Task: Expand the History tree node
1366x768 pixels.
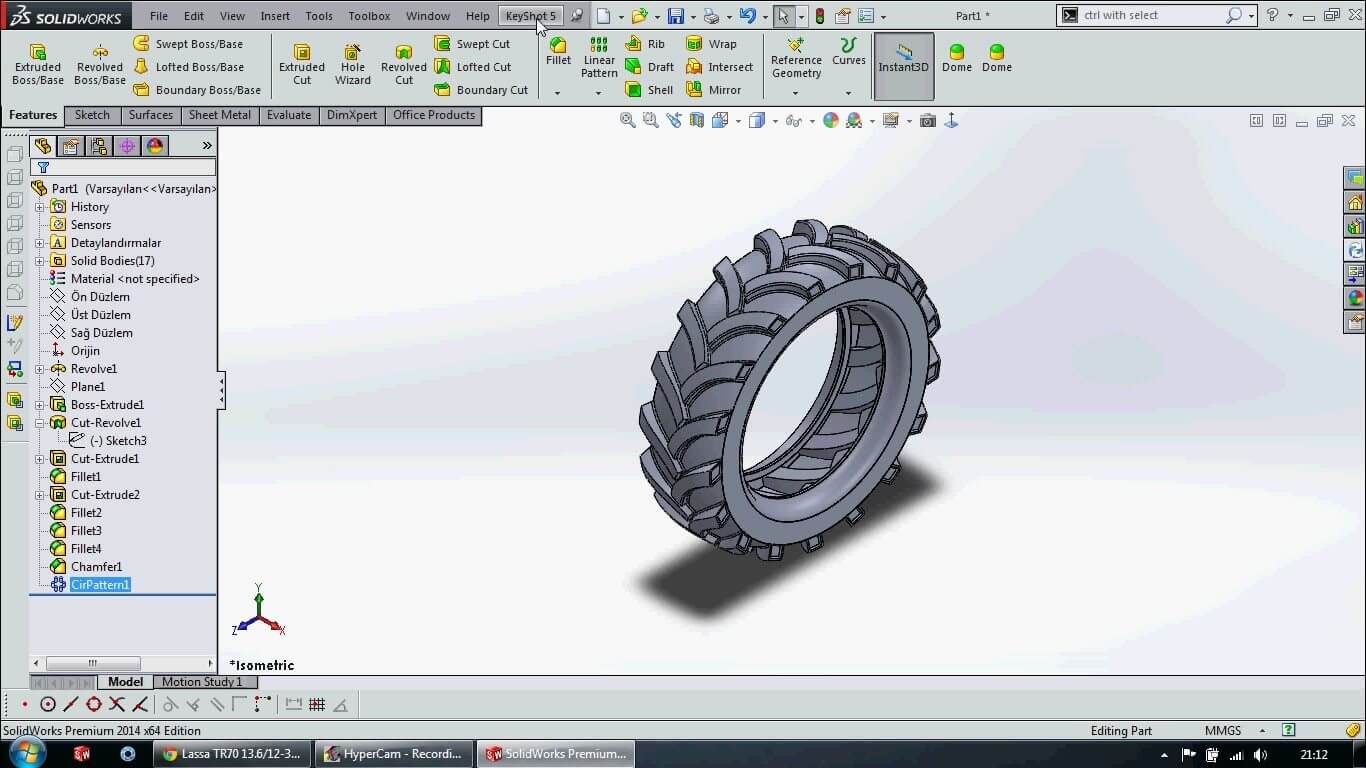Action: click(40, 207)
